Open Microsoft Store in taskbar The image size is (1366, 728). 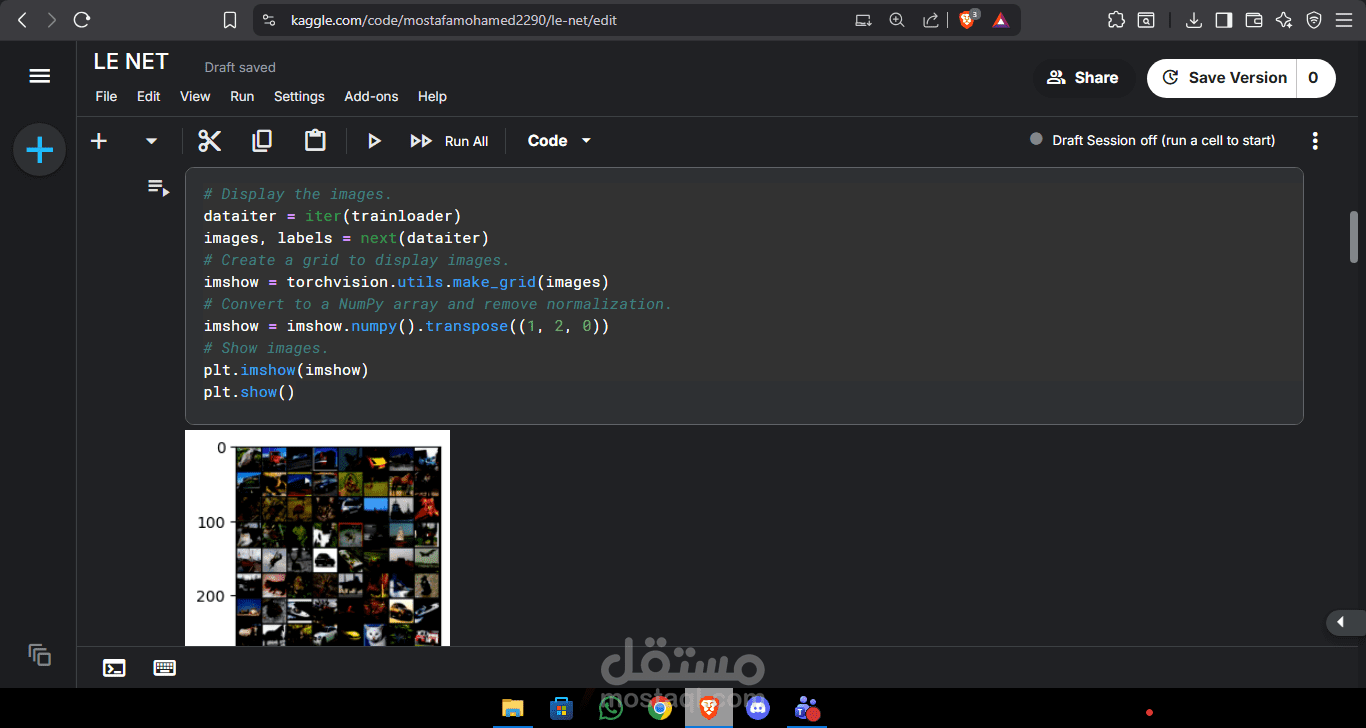pyautogui.click(x=561, y=708)
